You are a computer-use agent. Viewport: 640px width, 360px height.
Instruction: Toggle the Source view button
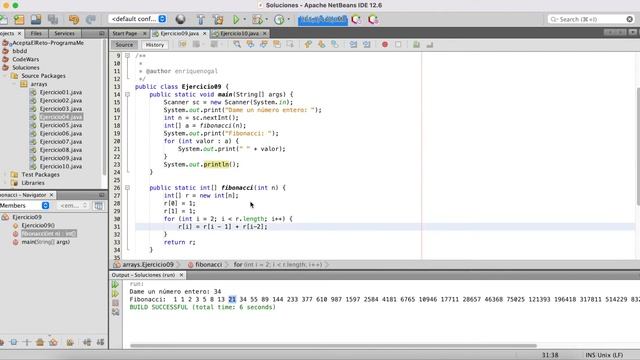coord(124,45)
